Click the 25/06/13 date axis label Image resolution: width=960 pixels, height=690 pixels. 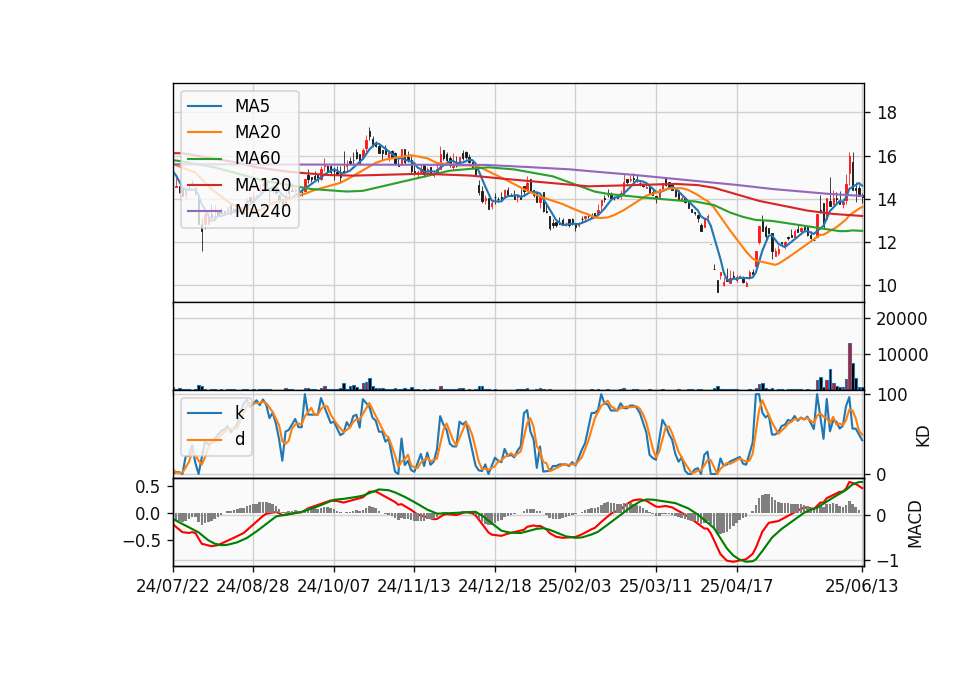pos(861,586)
